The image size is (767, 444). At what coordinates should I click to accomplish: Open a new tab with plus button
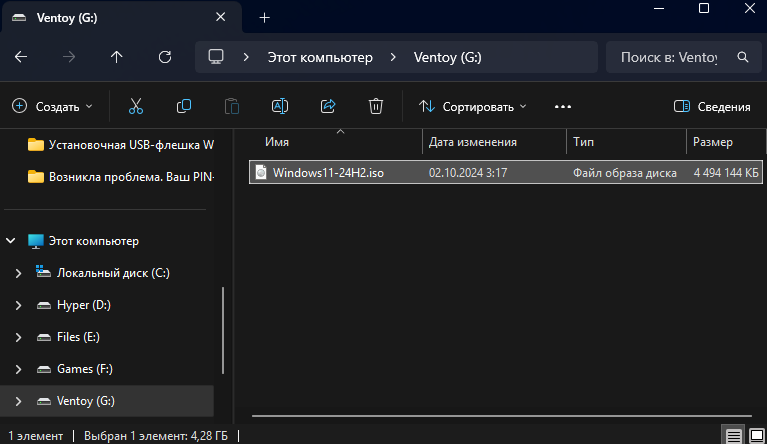[x=265, y=18]
